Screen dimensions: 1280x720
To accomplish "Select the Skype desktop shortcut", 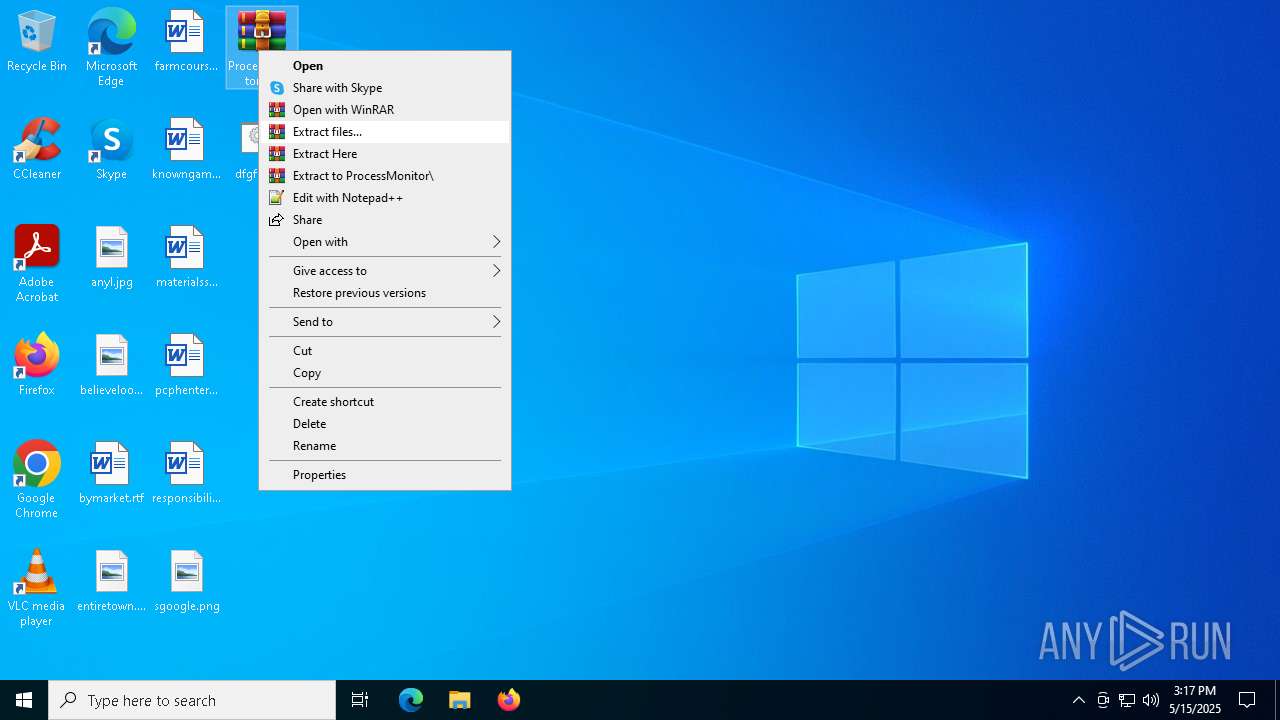I will point(111,150).
